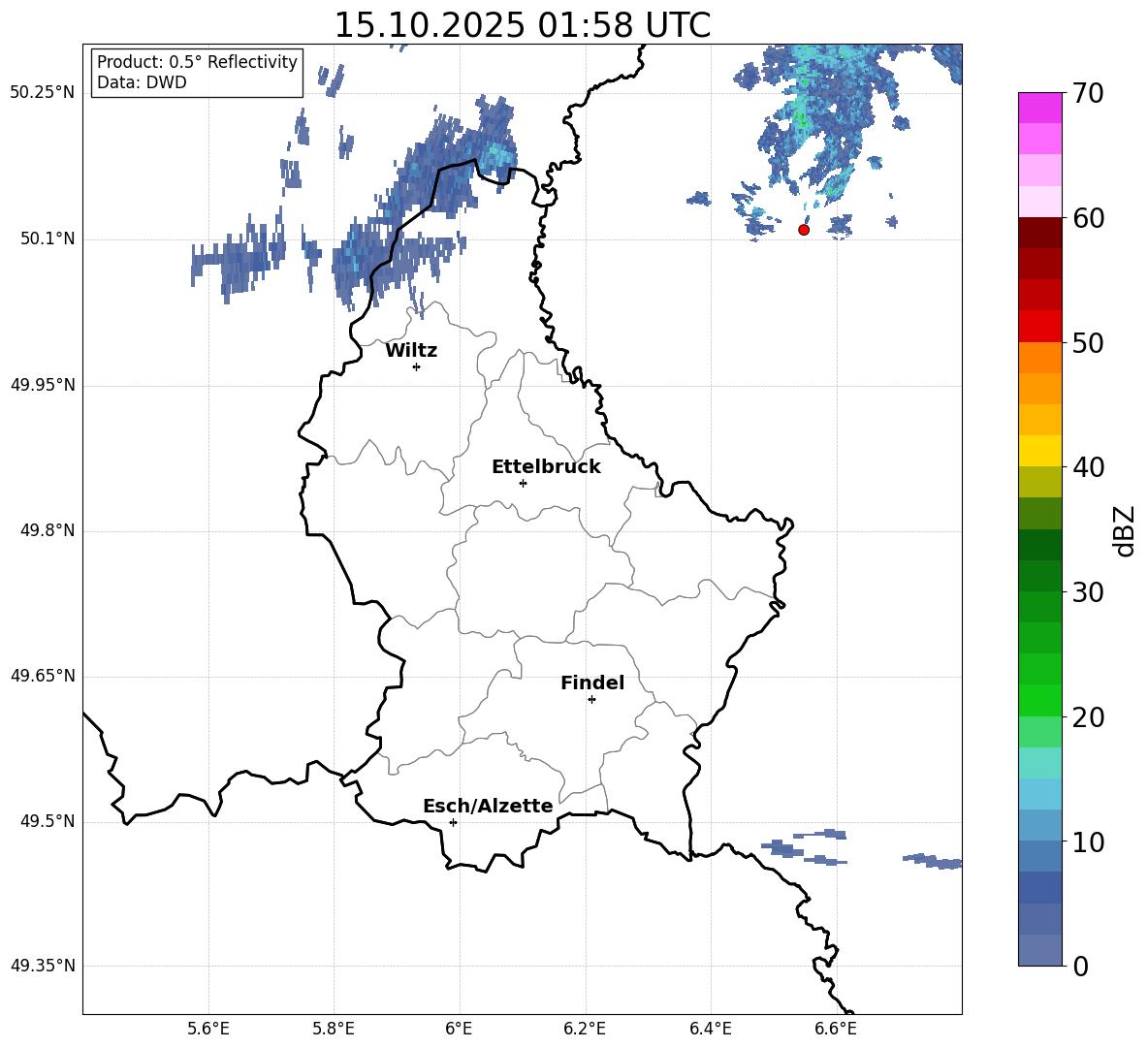Click the 40 dBZ colorbar tick label

pos(1088,467)
